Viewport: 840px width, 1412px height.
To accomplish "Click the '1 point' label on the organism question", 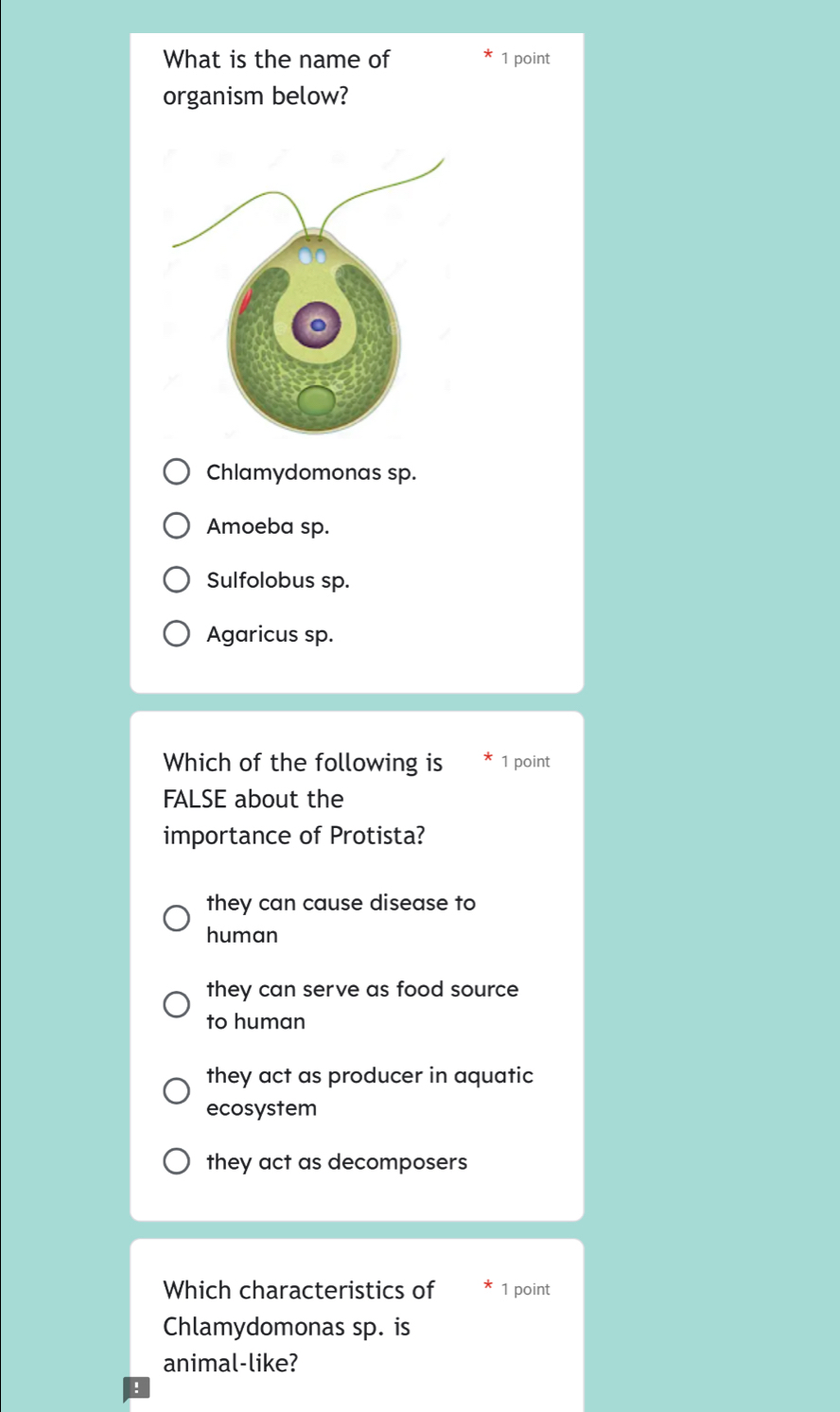I will click(x=526, y=59).
